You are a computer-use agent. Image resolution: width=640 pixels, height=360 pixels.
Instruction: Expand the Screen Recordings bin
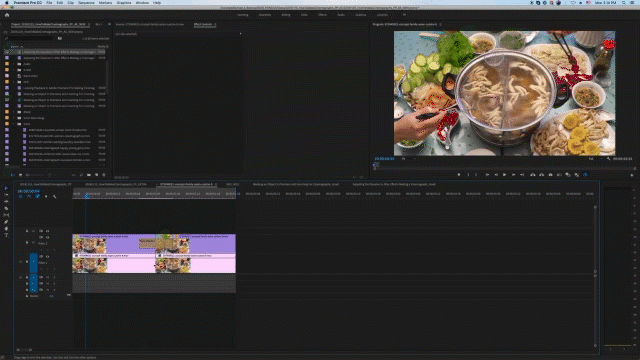pos(13,118)
